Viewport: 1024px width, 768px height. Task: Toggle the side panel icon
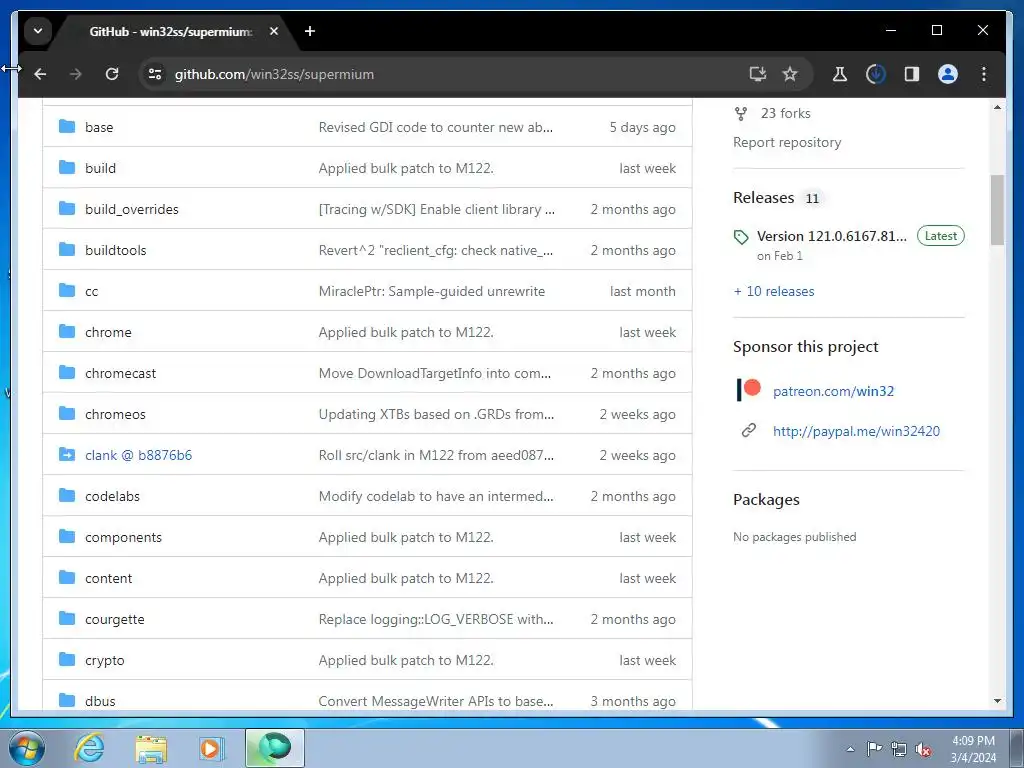(x=912, y=74)
